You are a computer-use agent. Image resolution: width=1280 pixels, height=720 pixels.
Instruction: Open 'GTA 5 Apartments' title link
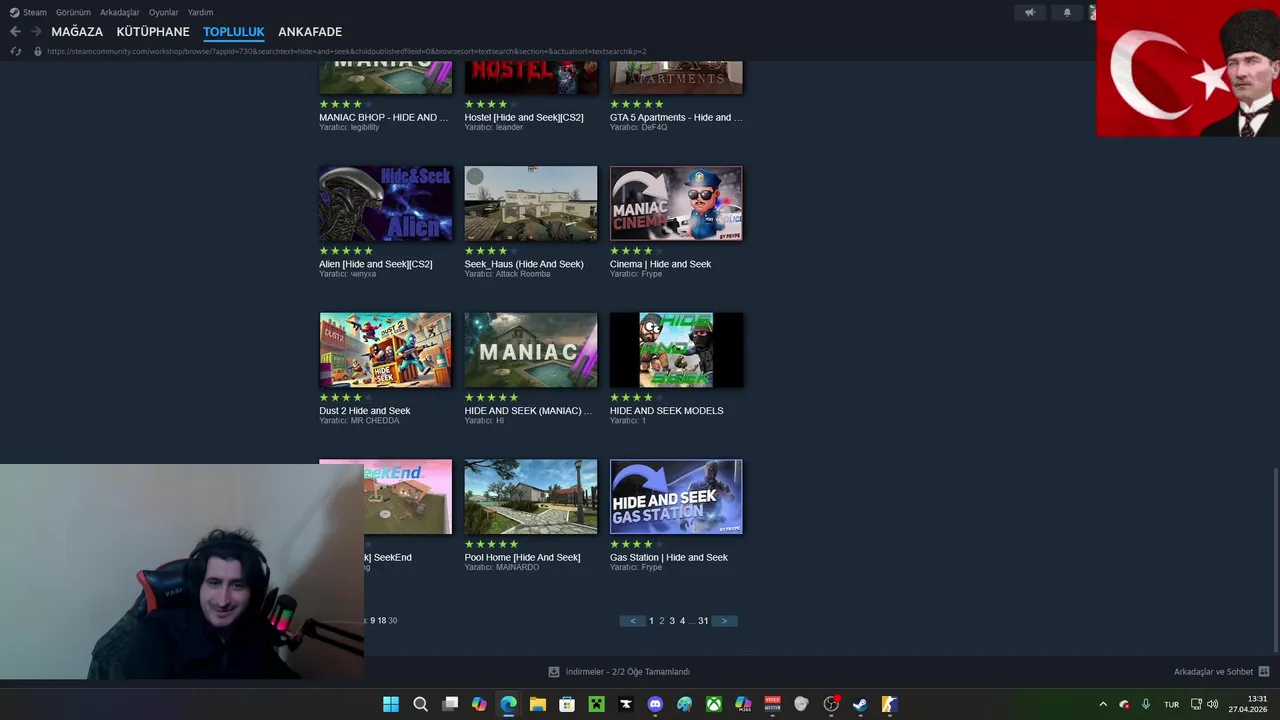coord(676,117)
